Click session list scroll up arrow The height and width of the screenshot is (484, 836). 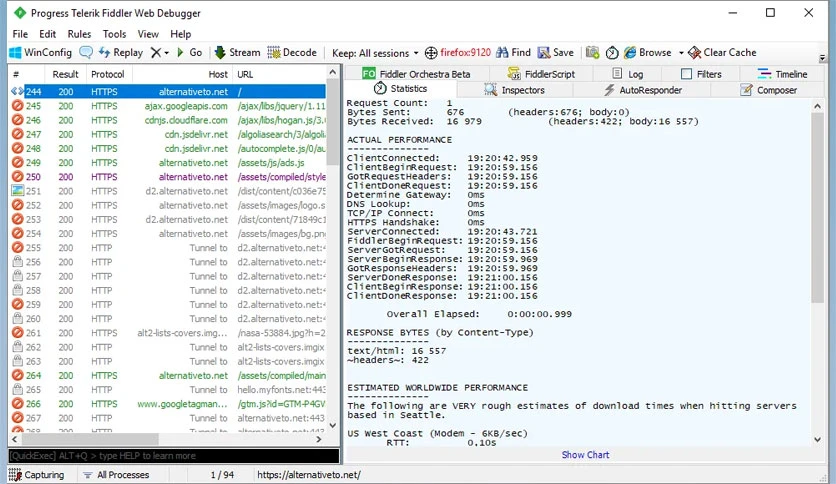tap(333, 72)
